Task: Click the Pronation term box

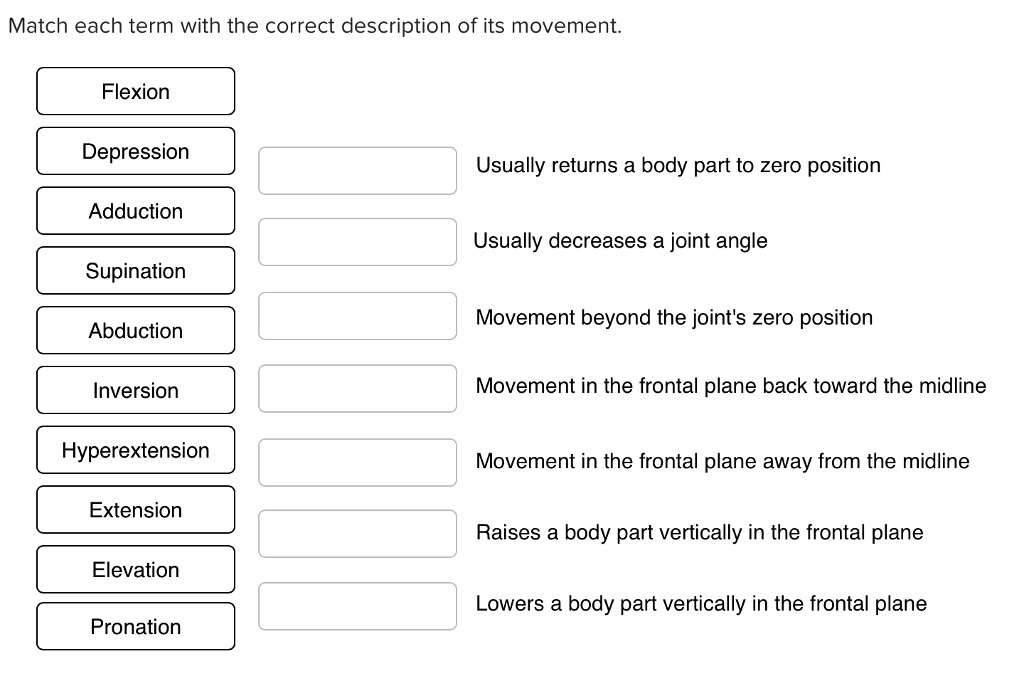Action: coord(136,627)
